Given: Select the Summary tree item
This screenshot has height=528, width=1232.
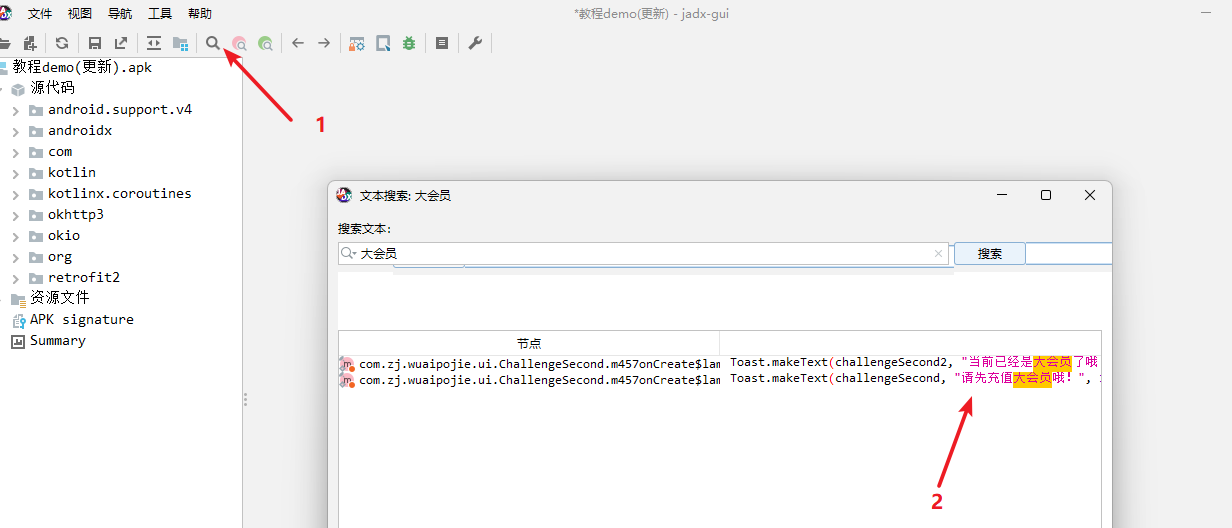Looking at the screenshot, I should (58, 341).
